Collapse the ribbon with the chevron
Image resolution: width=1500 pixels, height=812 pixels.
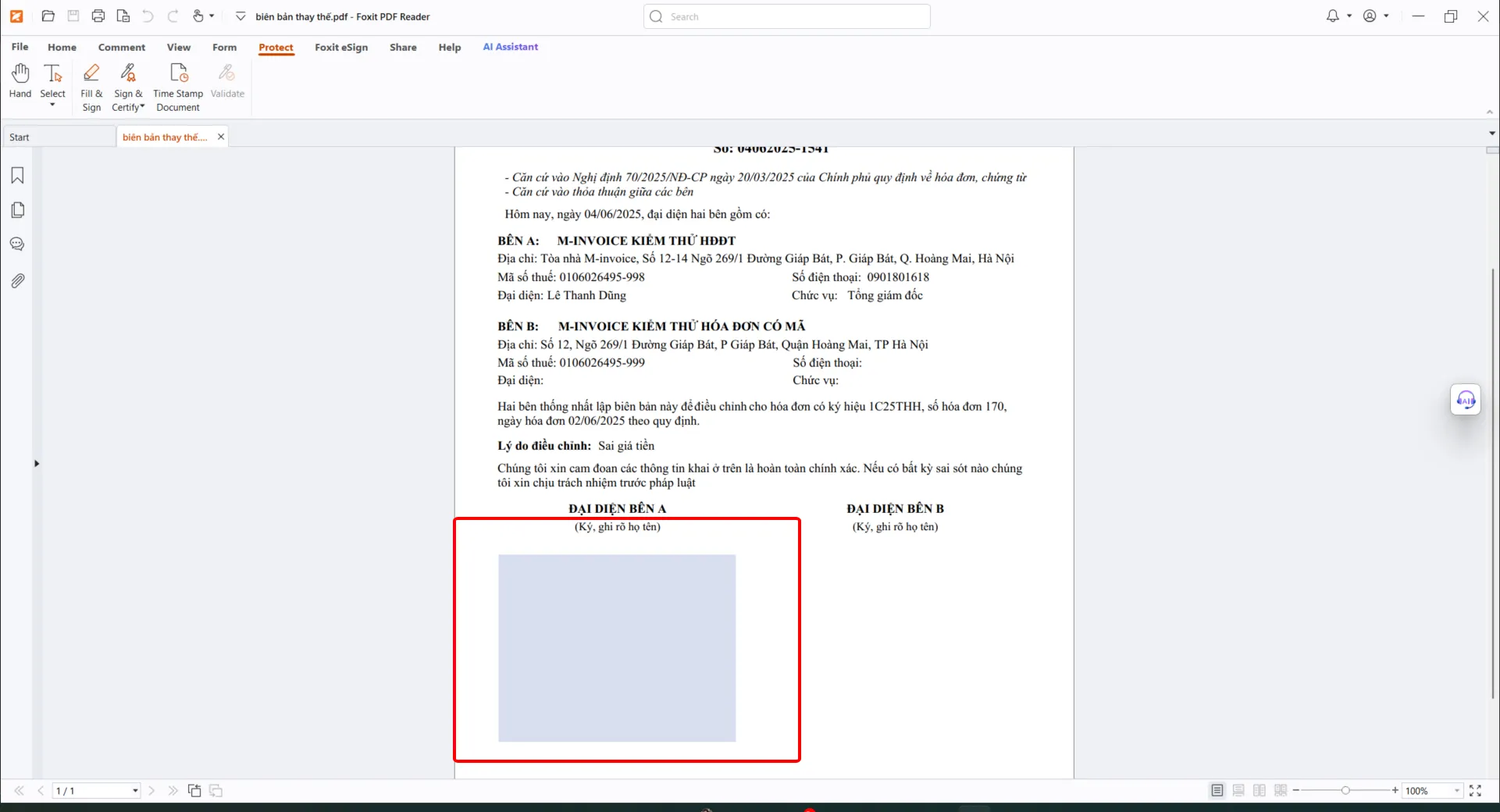pos(1490,112)
